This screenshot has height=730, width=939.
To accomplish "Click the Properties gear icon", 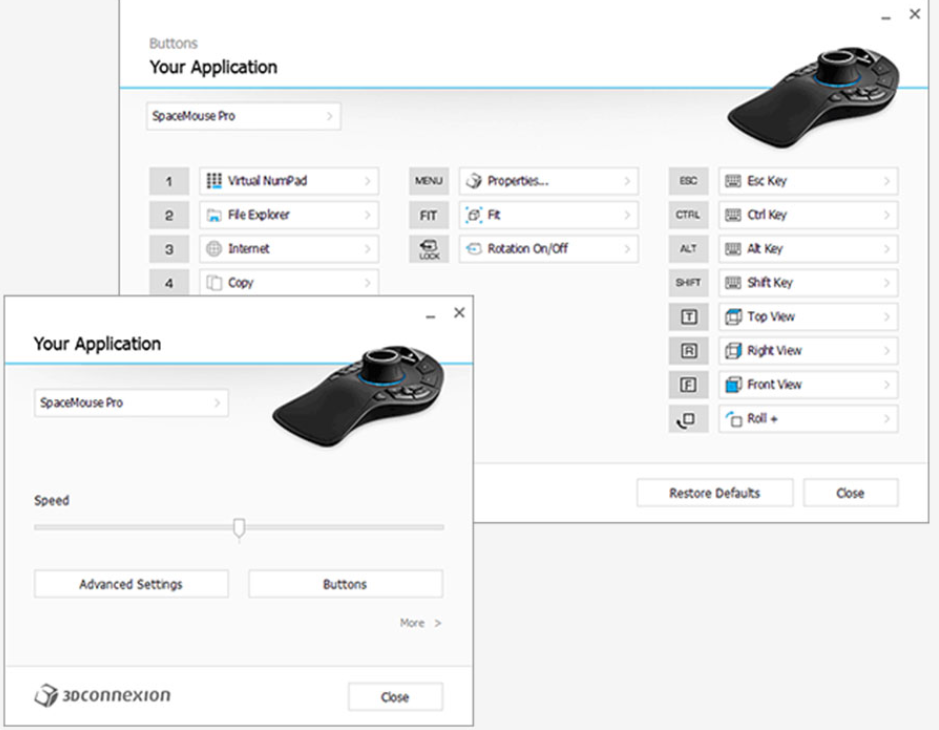I will pyautogui.click(x=474, y=181).
